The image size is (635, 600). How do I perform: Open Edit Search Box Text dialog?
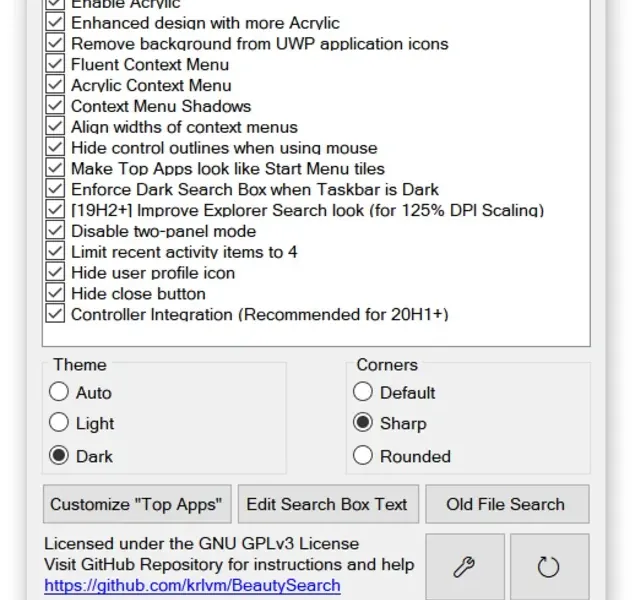coord(327,504)
